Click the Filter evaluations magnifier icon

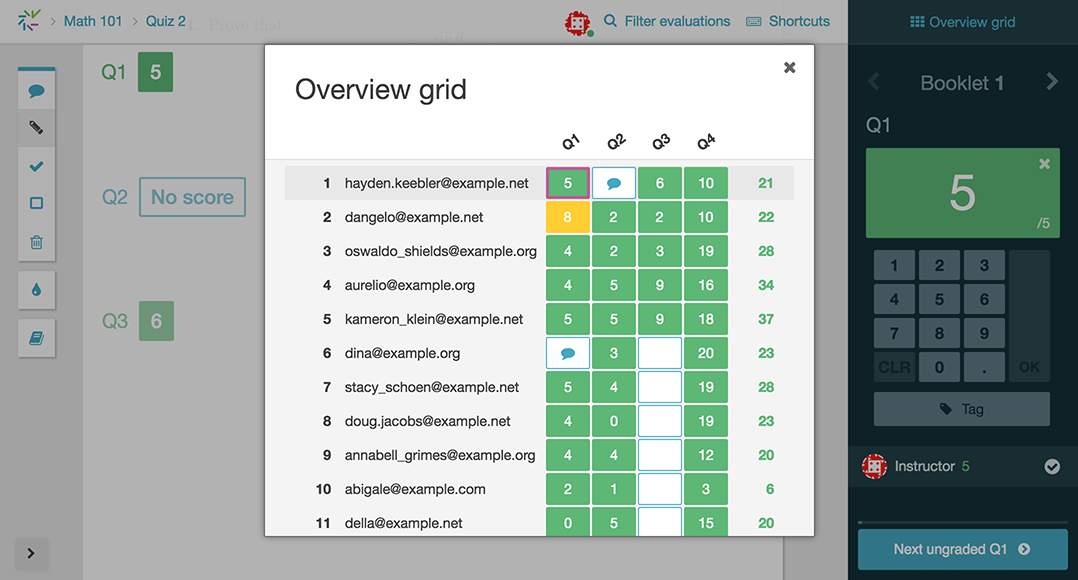(x=610, y=21)
